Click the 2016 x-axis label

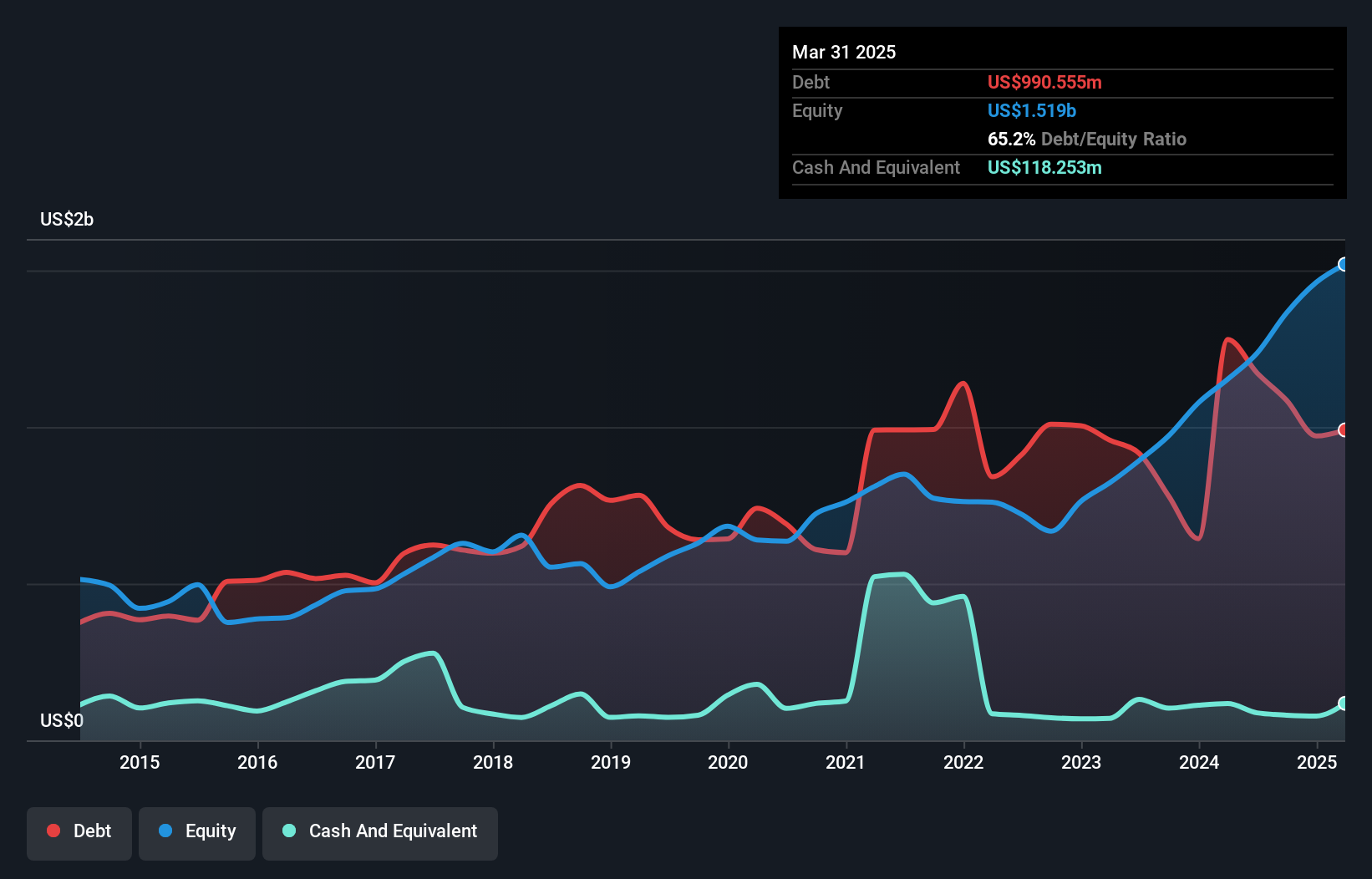257,762
